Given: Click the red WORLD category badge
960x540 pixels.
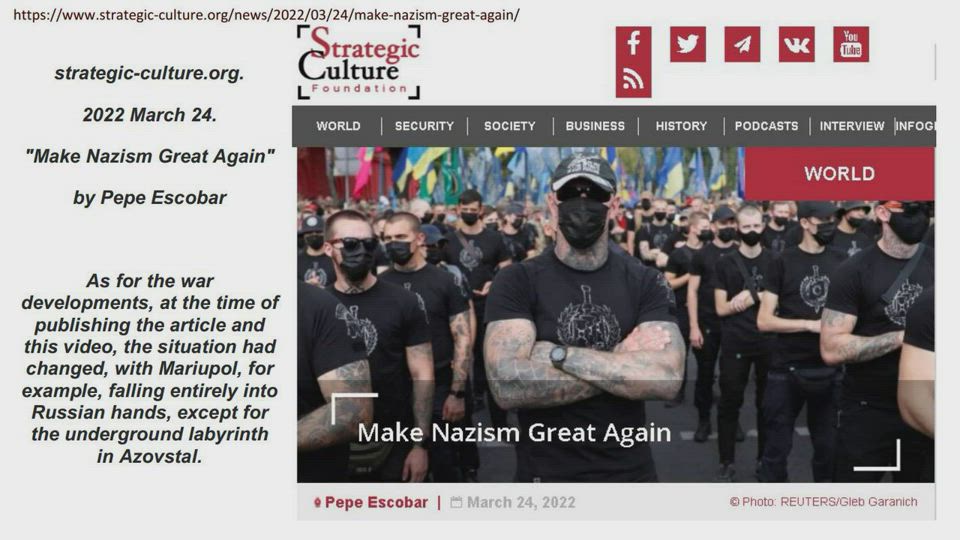Looking at the screenshot, I should [839, 174].
